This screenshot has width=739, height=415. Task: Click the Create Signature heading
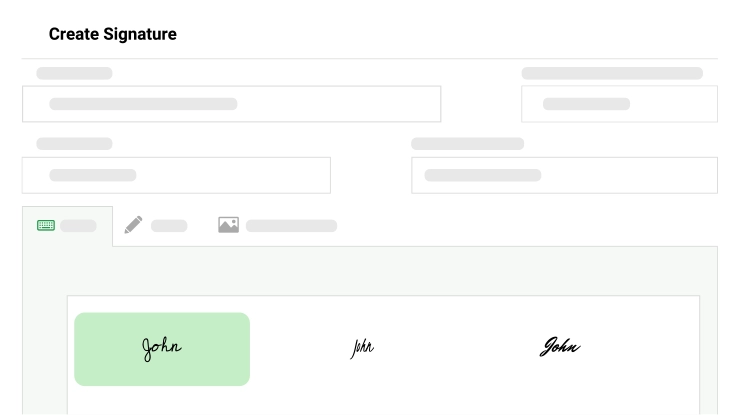[113, 34]
